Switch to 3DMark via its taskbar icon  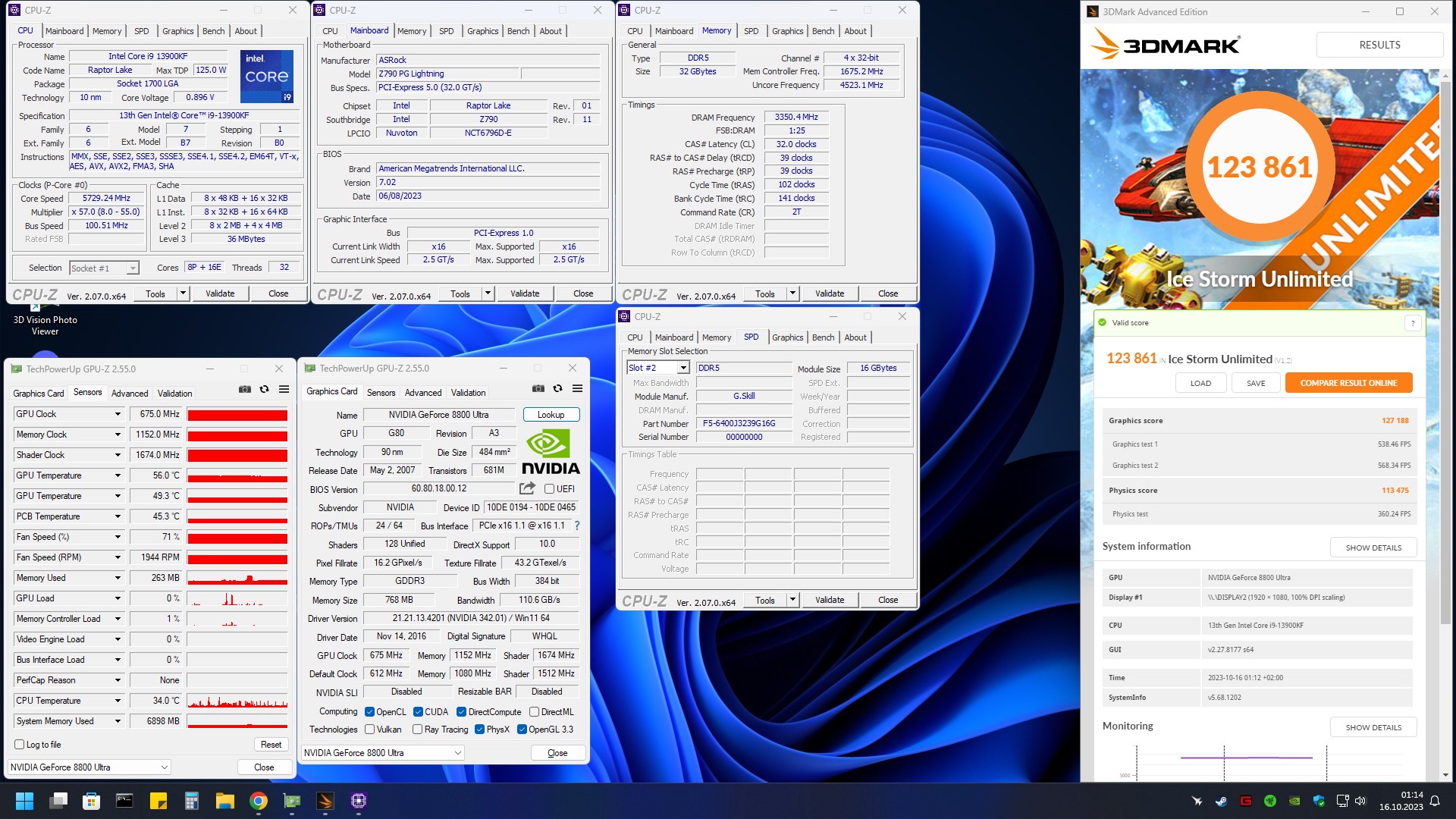pyautogui.click(x=325, y=801)
